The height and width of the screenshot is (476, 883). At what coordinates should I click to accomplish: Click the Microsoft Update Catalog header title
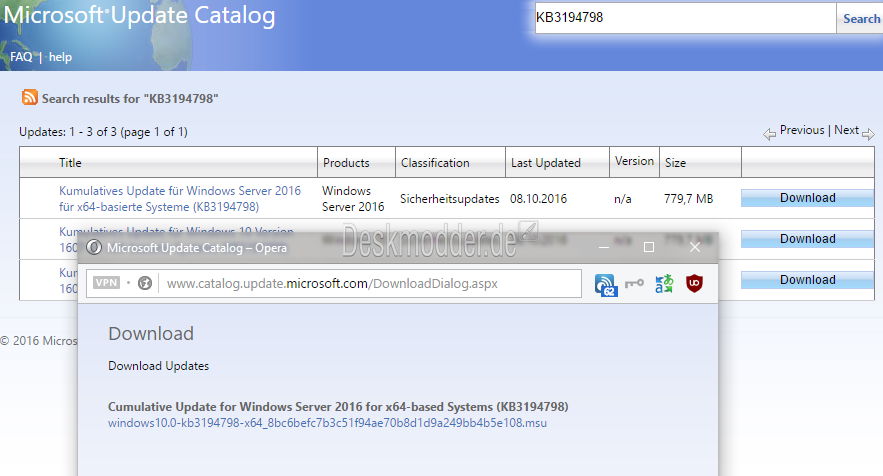click(x=139, y=16)
